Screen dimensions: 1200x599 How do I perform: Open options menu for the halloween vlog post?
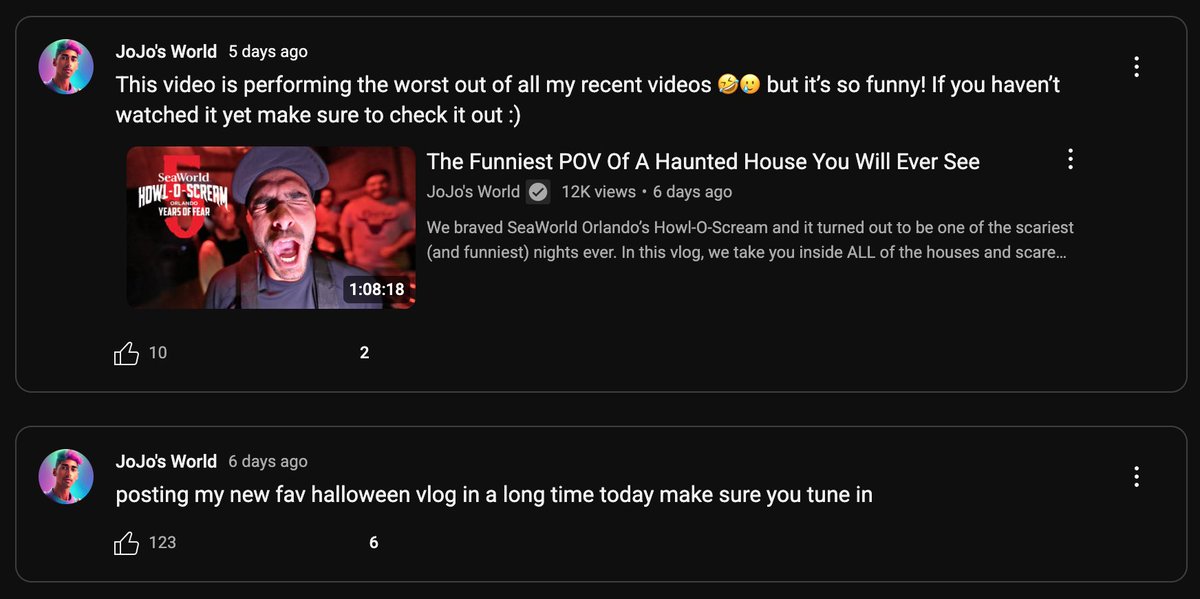click(1136, 477)
